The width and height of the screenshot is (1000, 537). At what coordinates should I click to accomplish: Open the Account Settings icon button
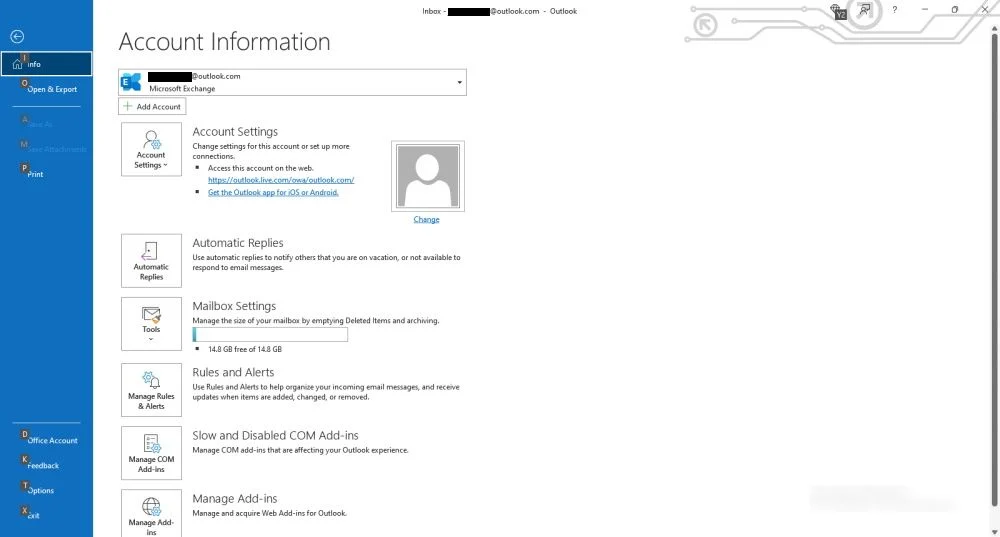click(x=151, y=149)
